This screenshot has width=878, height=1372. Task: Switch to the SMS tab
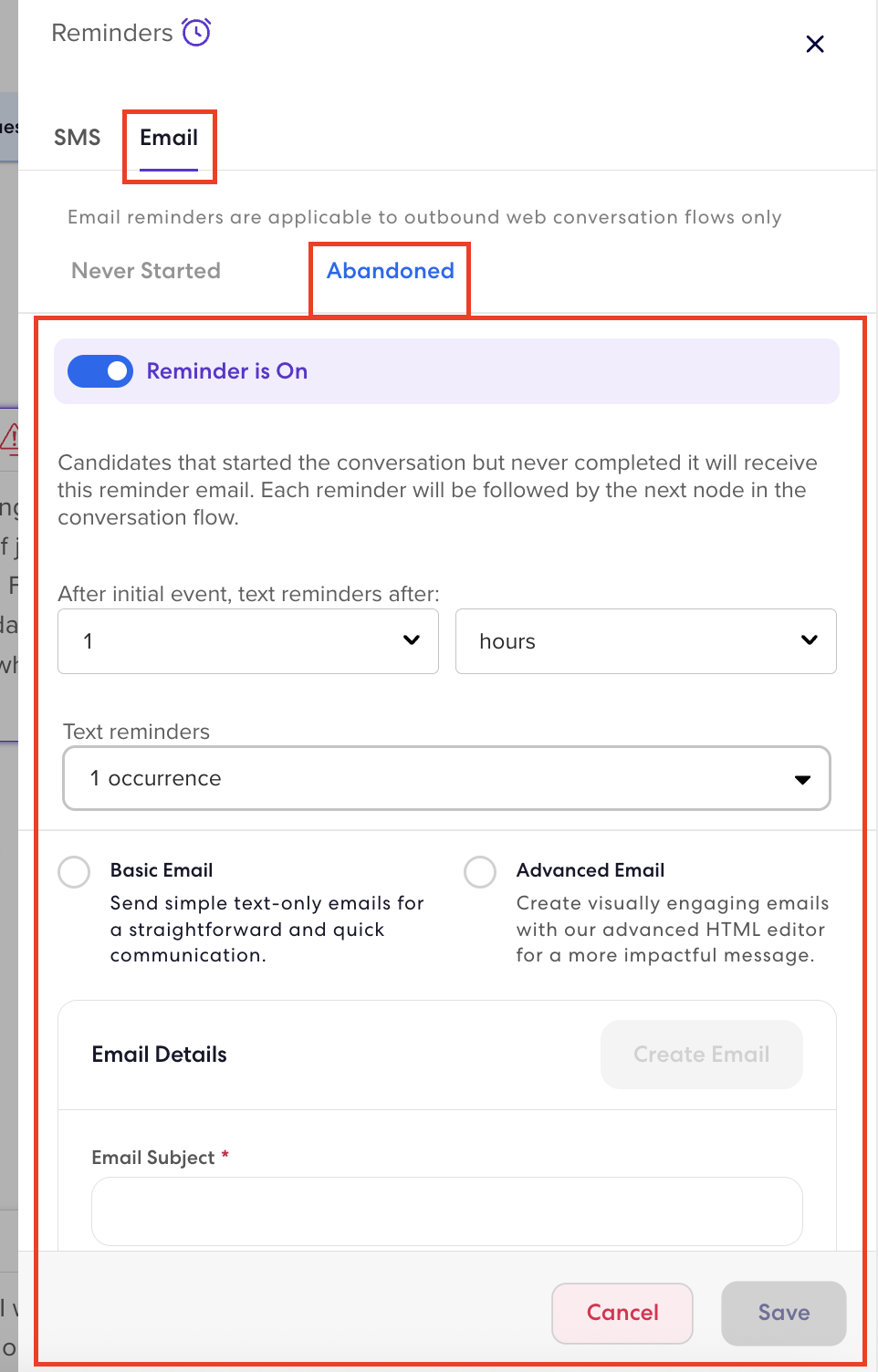[x=77, y=138]
